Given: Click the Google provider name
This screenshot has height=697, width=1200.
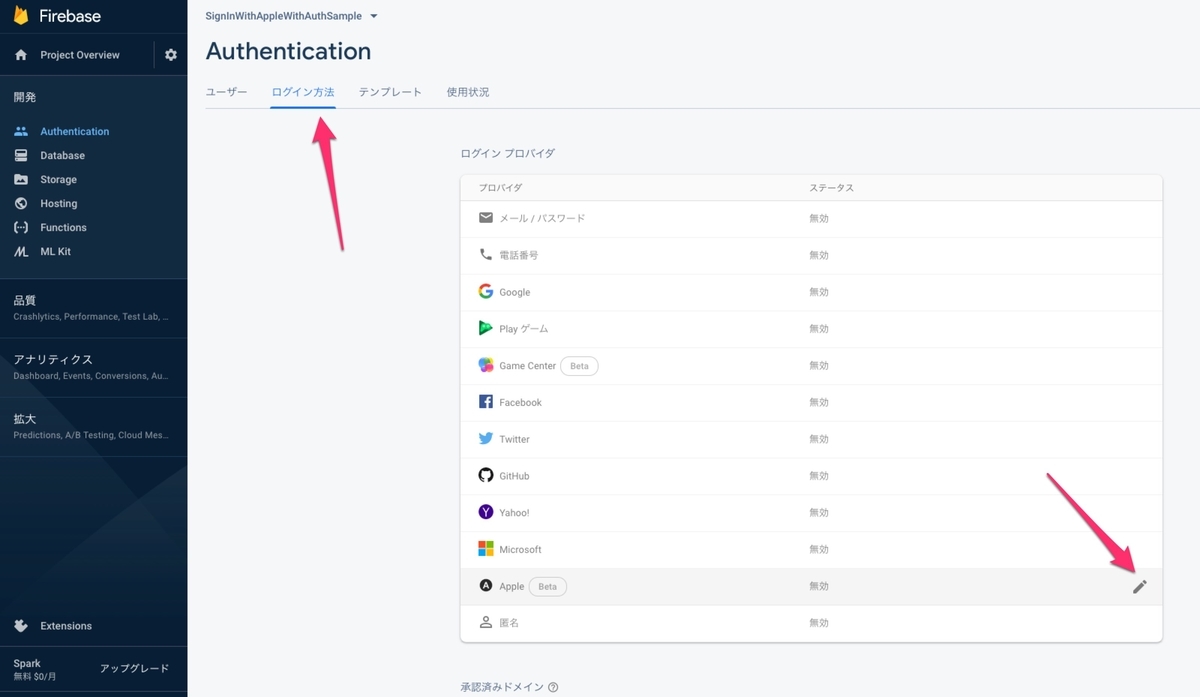Looking at the screenshot, I should coord(515,292).
